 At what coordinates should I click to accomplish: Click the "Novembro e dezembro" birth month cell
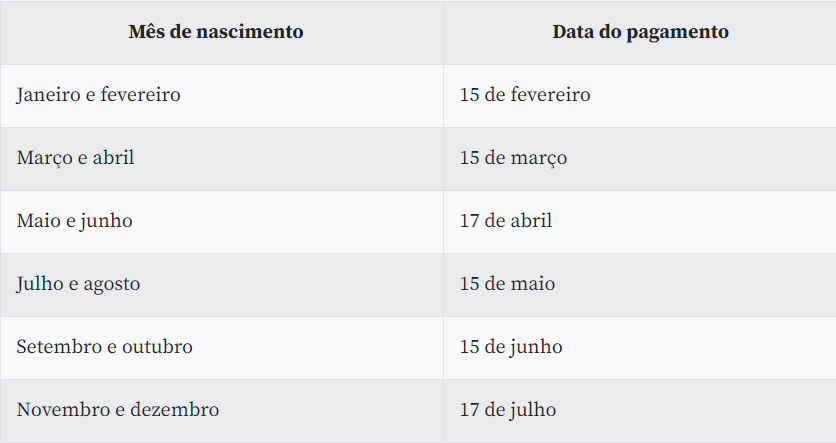[117, 410]
